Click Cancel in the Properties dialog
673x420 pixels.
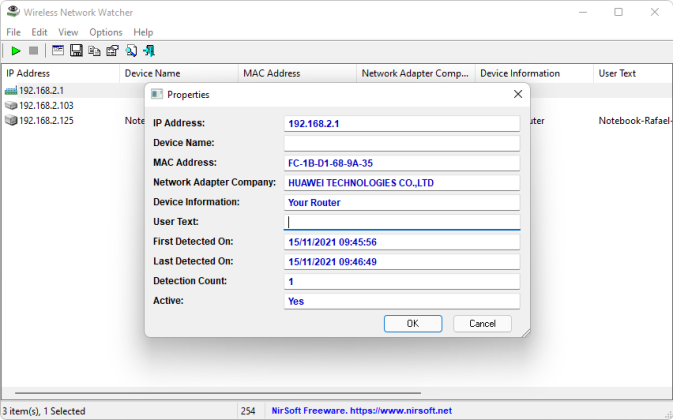point(482,323)
